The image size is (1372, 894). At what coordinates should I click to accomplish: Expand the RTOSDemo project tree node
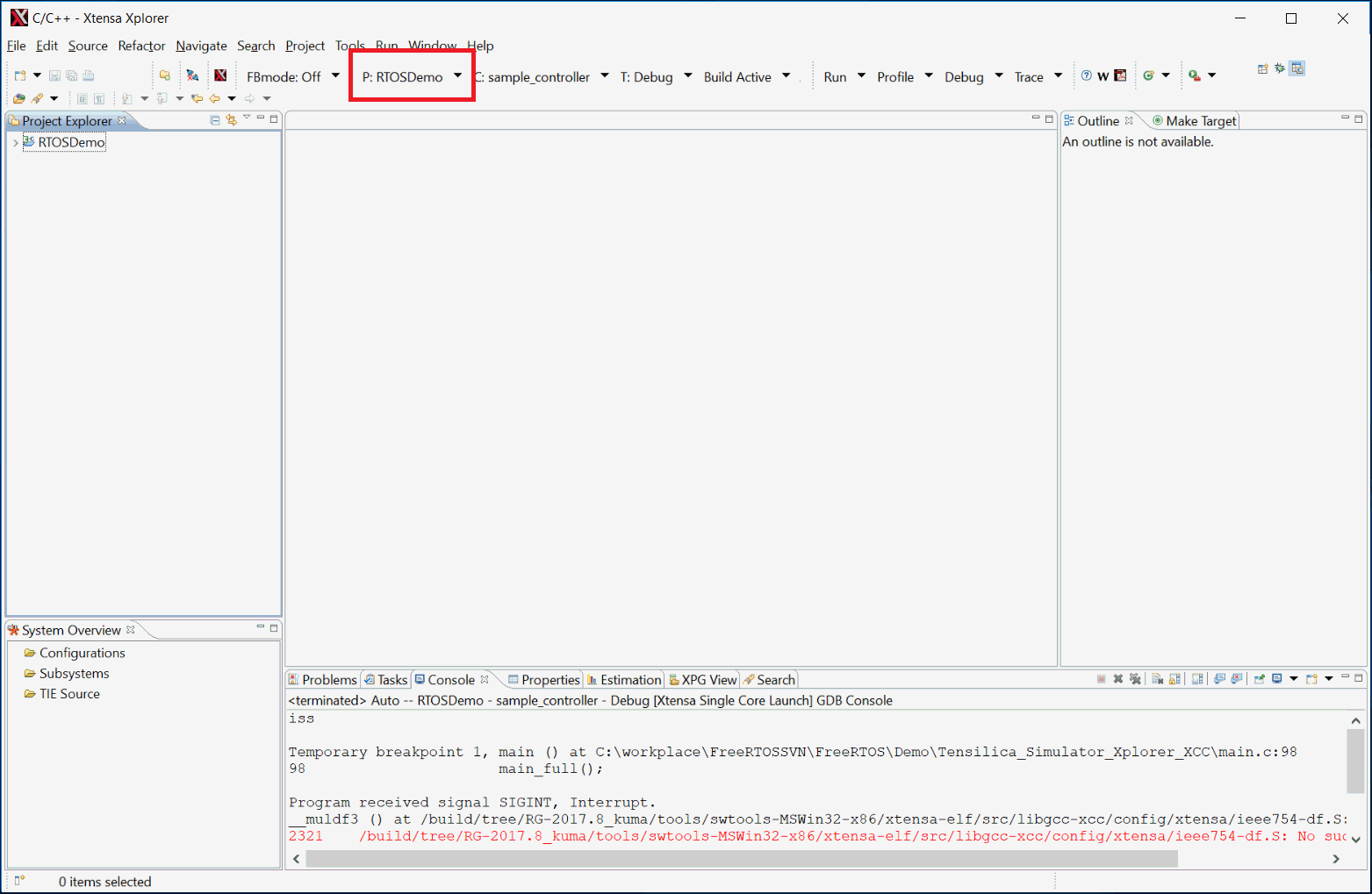(15, 142)
